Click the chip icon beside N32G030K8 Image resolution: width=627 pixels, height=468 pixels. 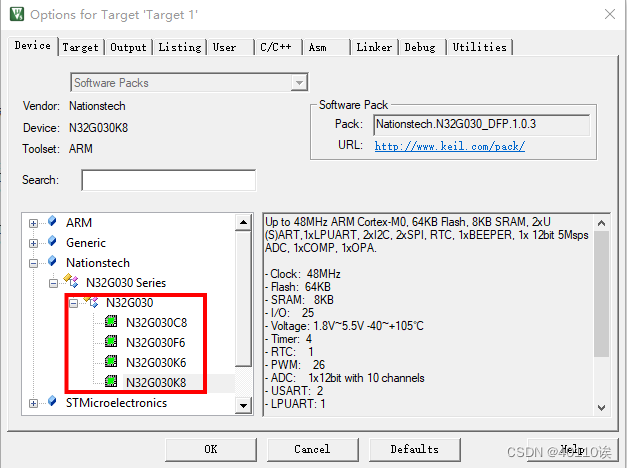(x=111, y=381)
